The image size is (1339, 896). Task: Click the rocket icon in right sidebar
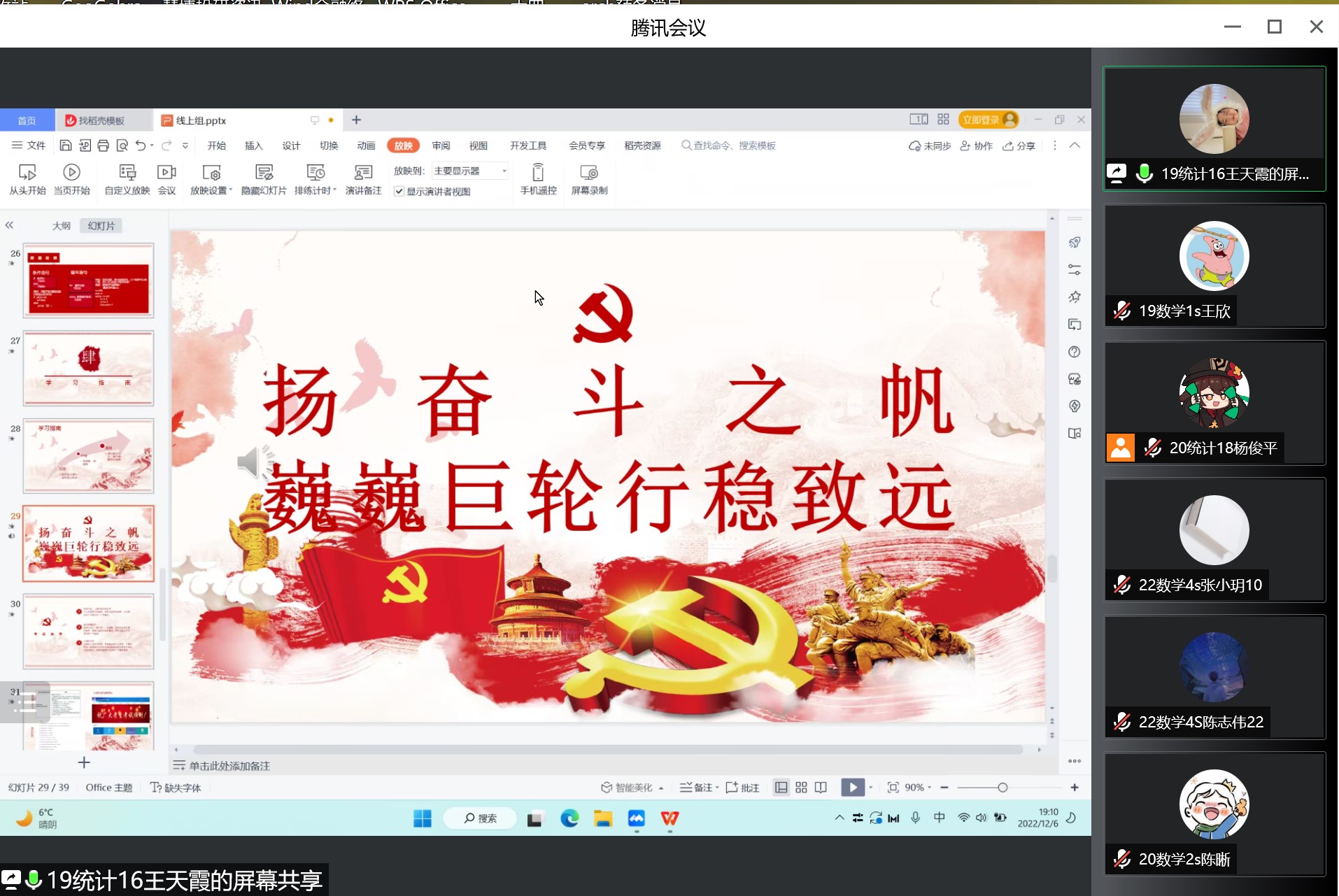tap(1075, 243)
